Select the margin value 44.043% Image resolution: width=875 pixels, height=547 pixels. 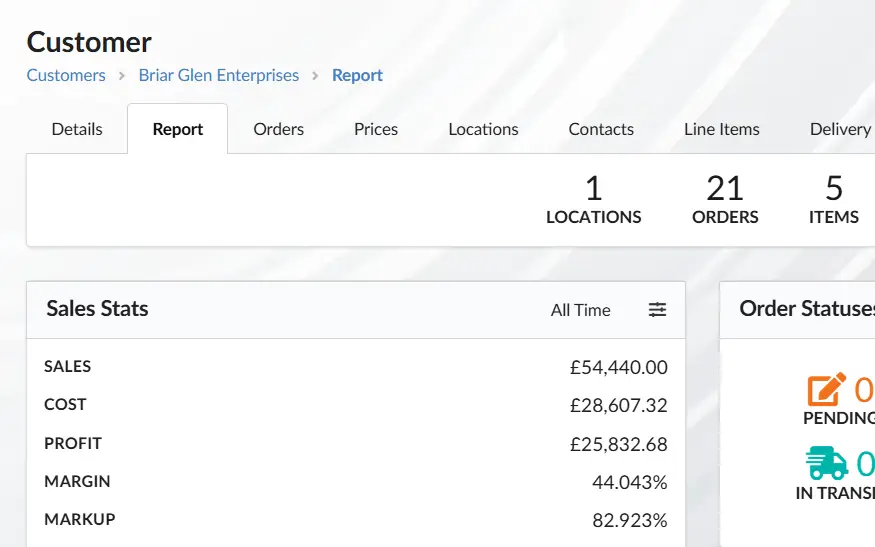[x=629, y=482]
